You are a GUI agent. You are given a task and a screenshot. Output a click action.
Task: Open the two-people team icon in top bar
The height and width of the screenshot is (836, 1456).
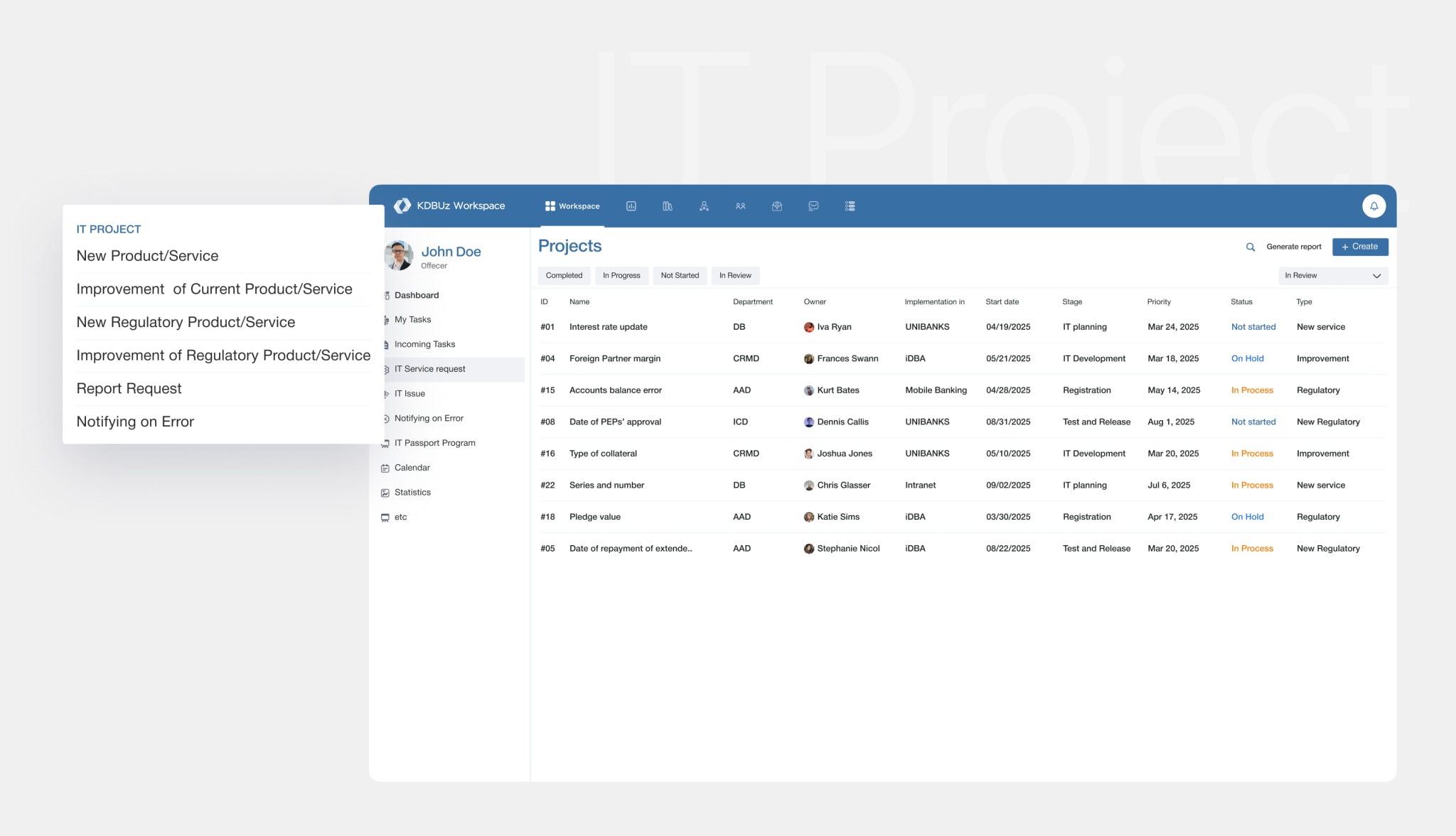[x=740, y=206]
